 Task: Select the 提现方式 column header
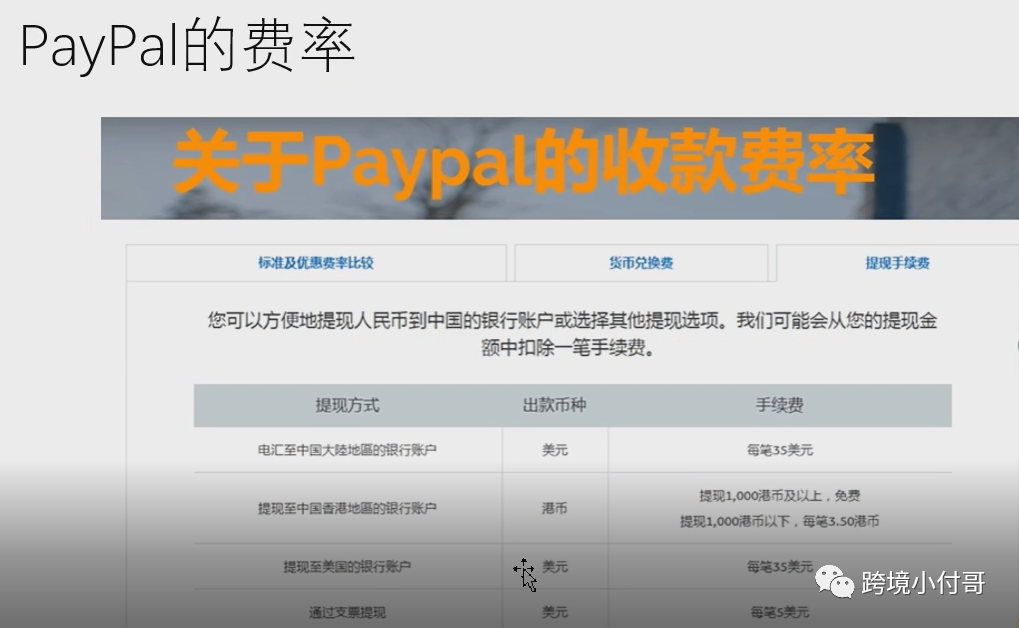(345, 405)
